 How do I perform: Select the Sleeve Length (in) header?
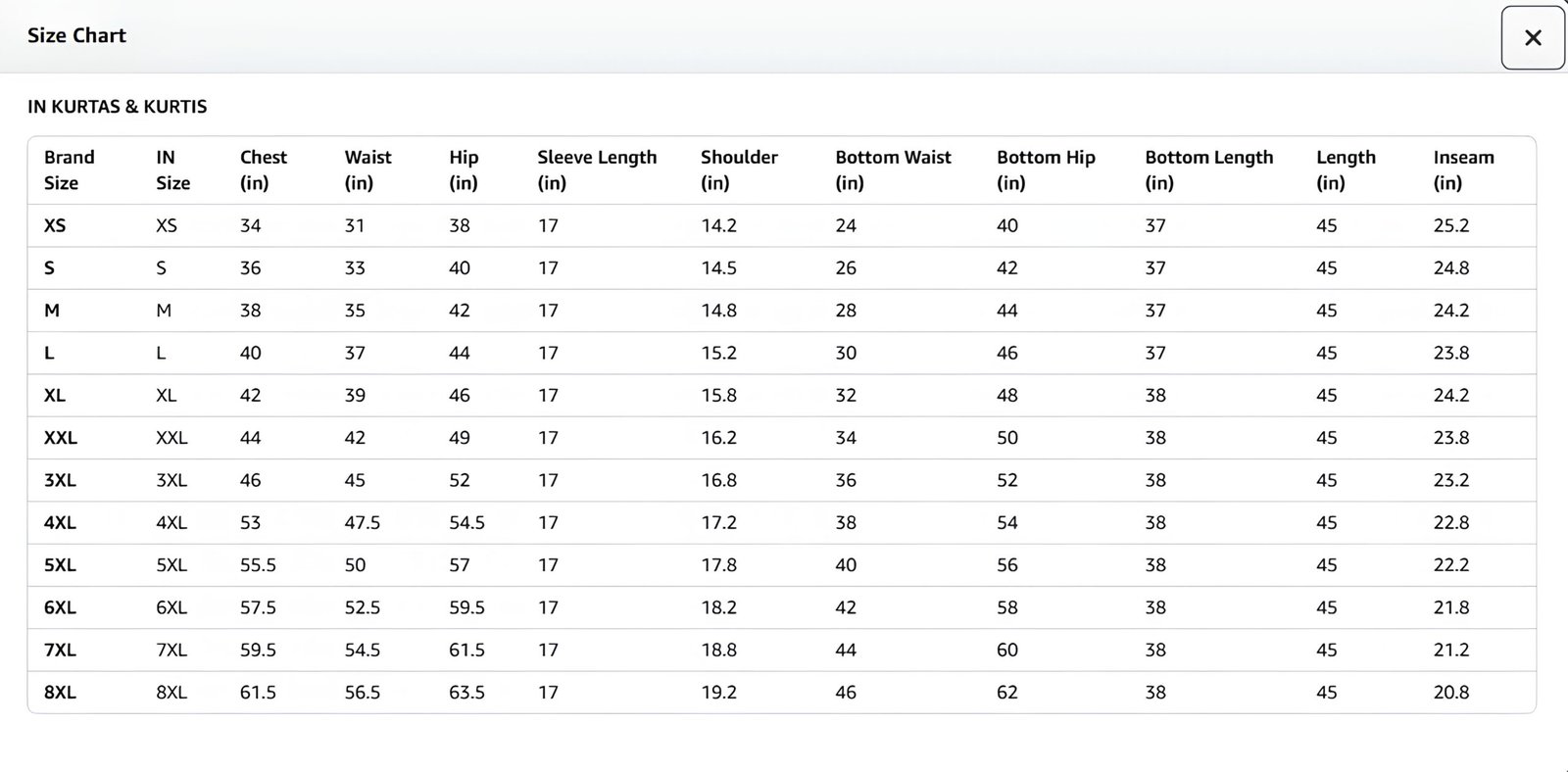click(x=596, y=169)
